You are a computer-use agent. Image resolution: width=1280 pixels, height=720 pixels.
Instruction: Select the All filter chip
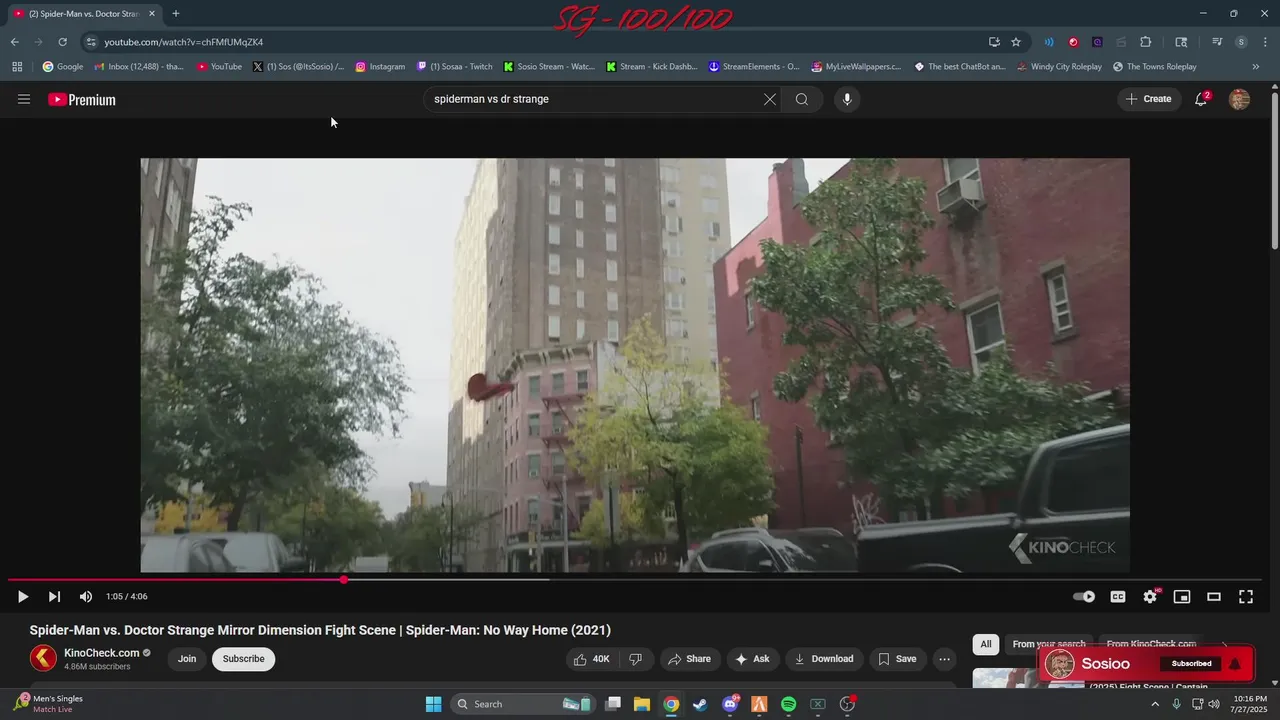tap(986, 644)
